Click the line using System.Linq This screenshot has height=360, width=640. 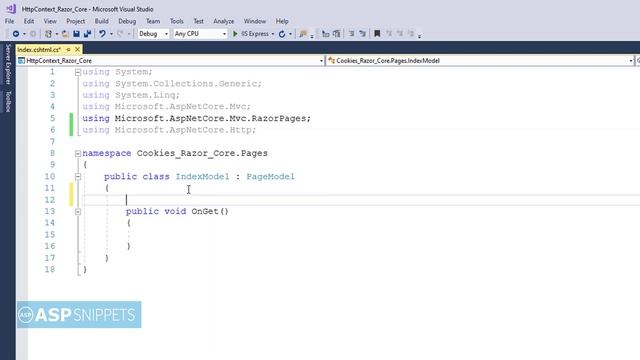pyautogui.click(x=131, y=95)
